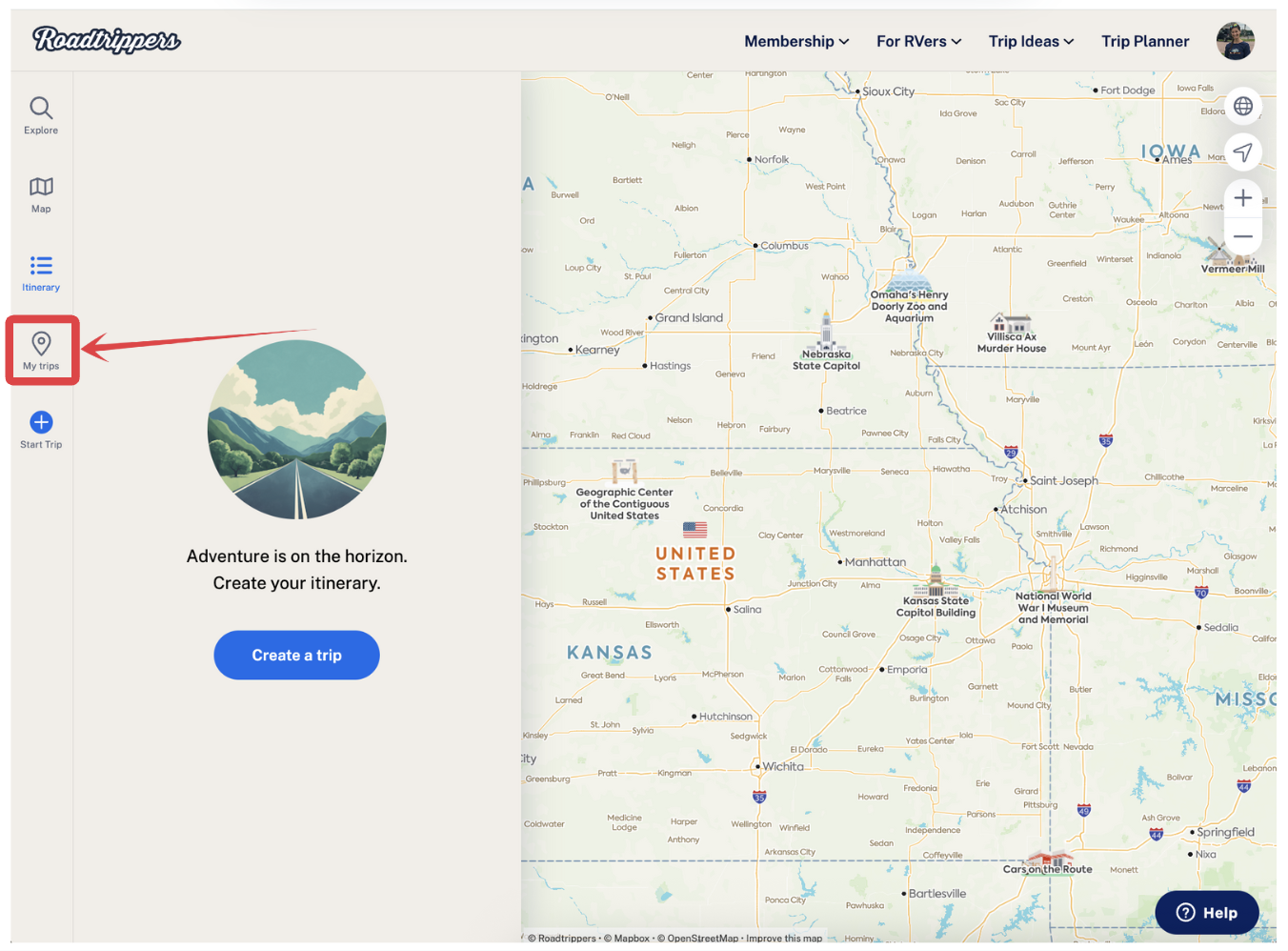Open the Map sidebar icon
Viewport: 1288px width, 951px height.
coord(41,187)
